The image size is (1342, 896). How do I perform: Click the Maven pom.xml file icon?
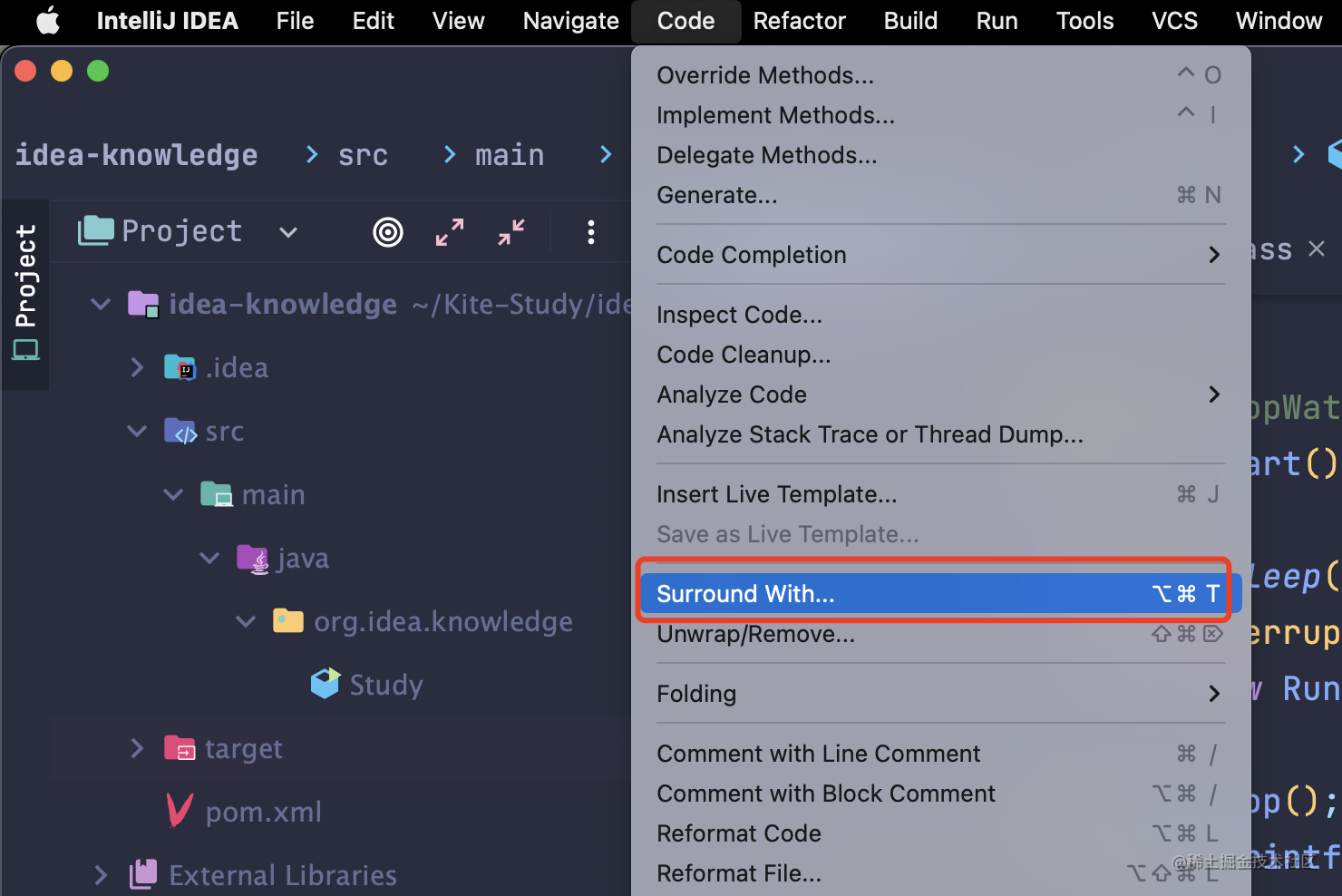point(180,811)
